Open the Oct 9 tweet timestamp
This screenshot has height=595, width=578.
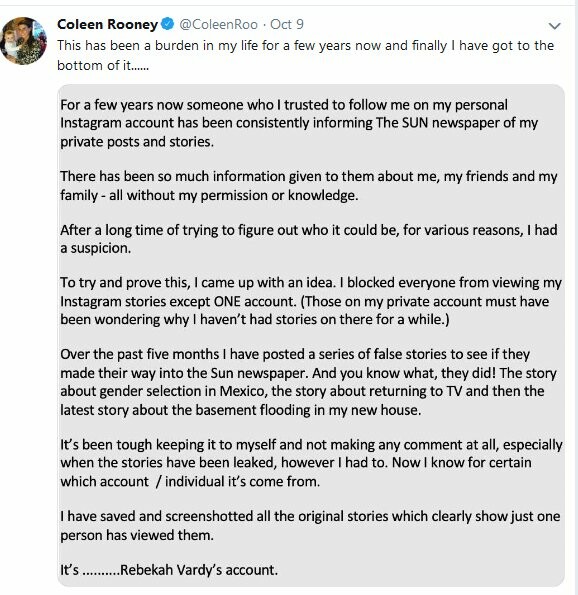[x=287, y=24]
